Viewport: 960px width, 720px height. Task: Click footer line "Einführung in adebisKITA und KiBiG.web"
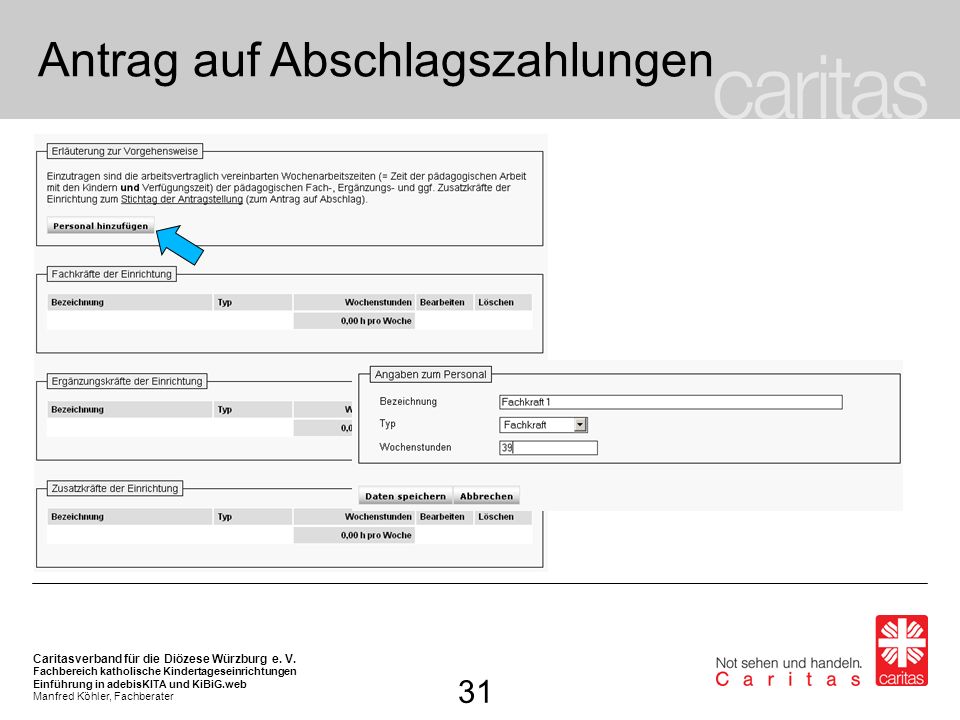[140, 684]
